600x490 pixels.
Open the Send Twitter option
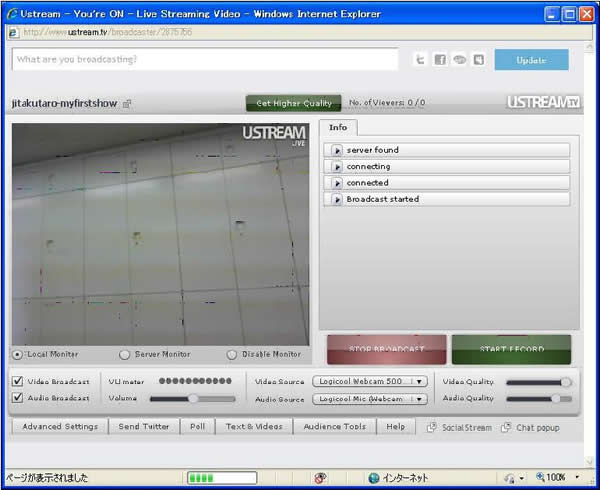click(144, 427)
